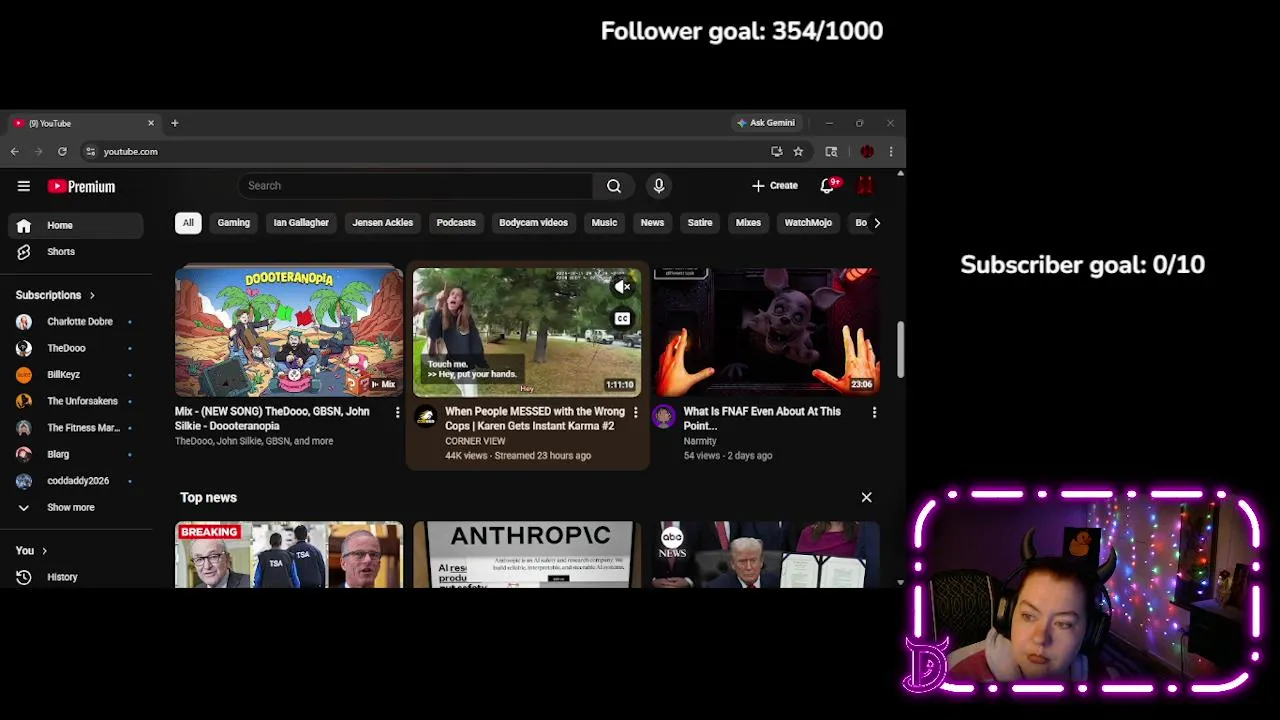Show more filter chips with right arrow
1280x720 pixels.
(877, 222)
